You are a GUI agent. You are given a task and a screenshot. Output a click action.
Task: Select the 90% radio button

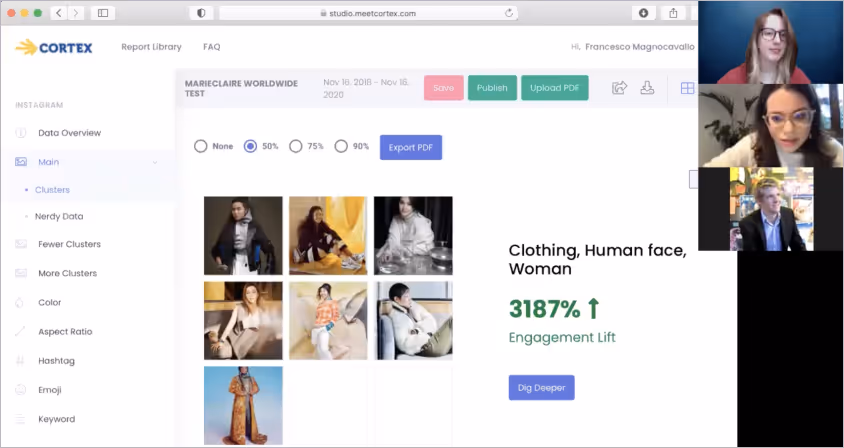(341, 146)
